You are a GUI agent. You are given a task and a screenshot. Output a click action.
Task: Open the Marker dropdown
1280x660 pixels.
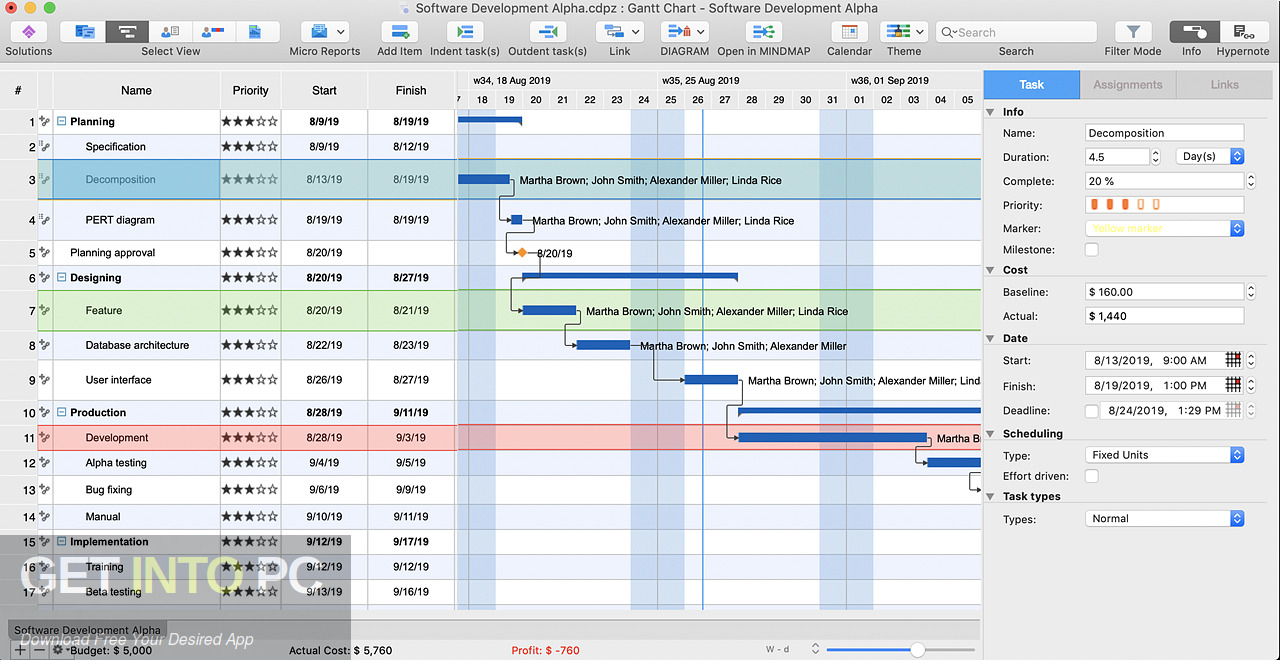click(1165, 228)
